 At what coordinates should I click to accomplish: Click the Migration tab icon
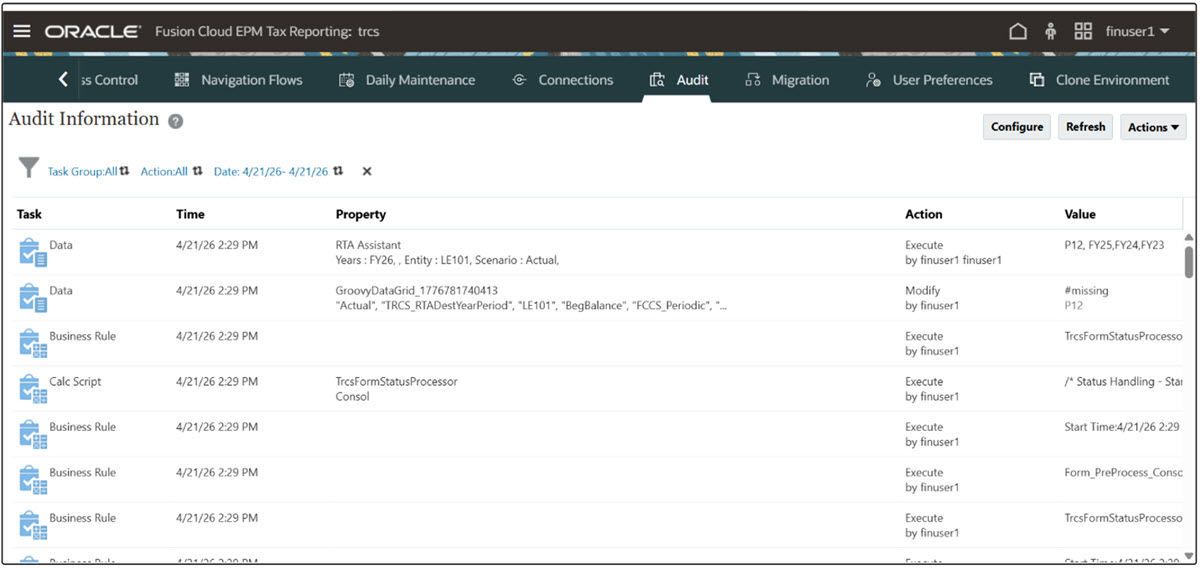click(753, 80)
